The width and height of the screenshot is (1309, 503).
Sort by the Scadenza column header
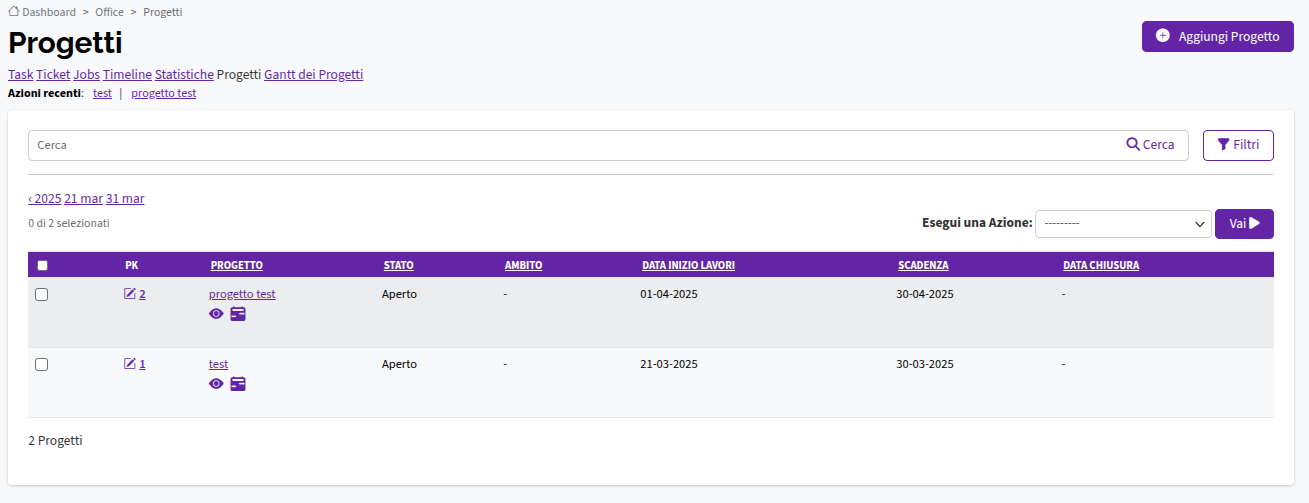pyautogui.click(x=923, y=266)
